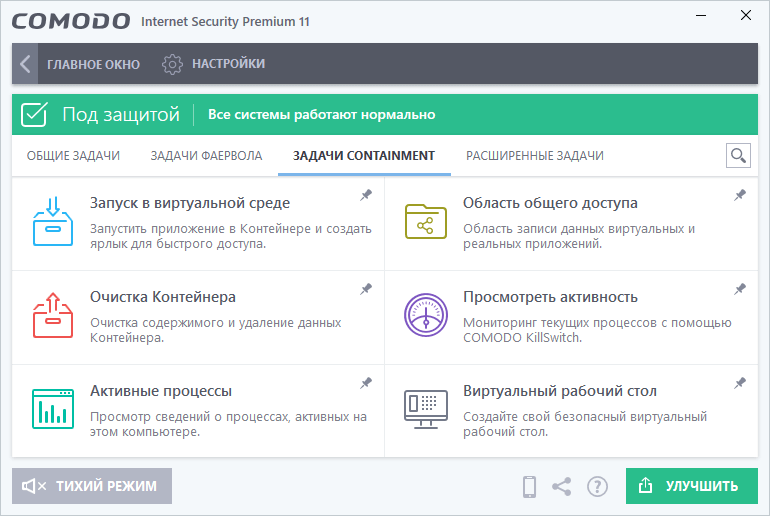Open the mobile phone icon in bottom bar
The width and height of the screenshot is (770, 516).
pyautogui.click(x=529, y=487)
